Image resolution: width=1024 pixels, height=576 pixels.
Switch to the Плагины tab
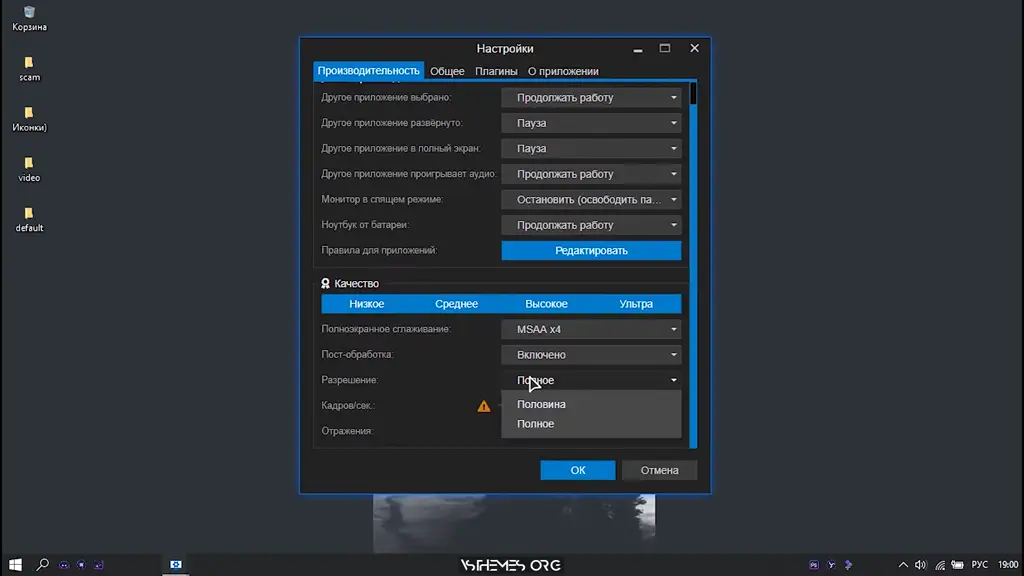(496, 71)
